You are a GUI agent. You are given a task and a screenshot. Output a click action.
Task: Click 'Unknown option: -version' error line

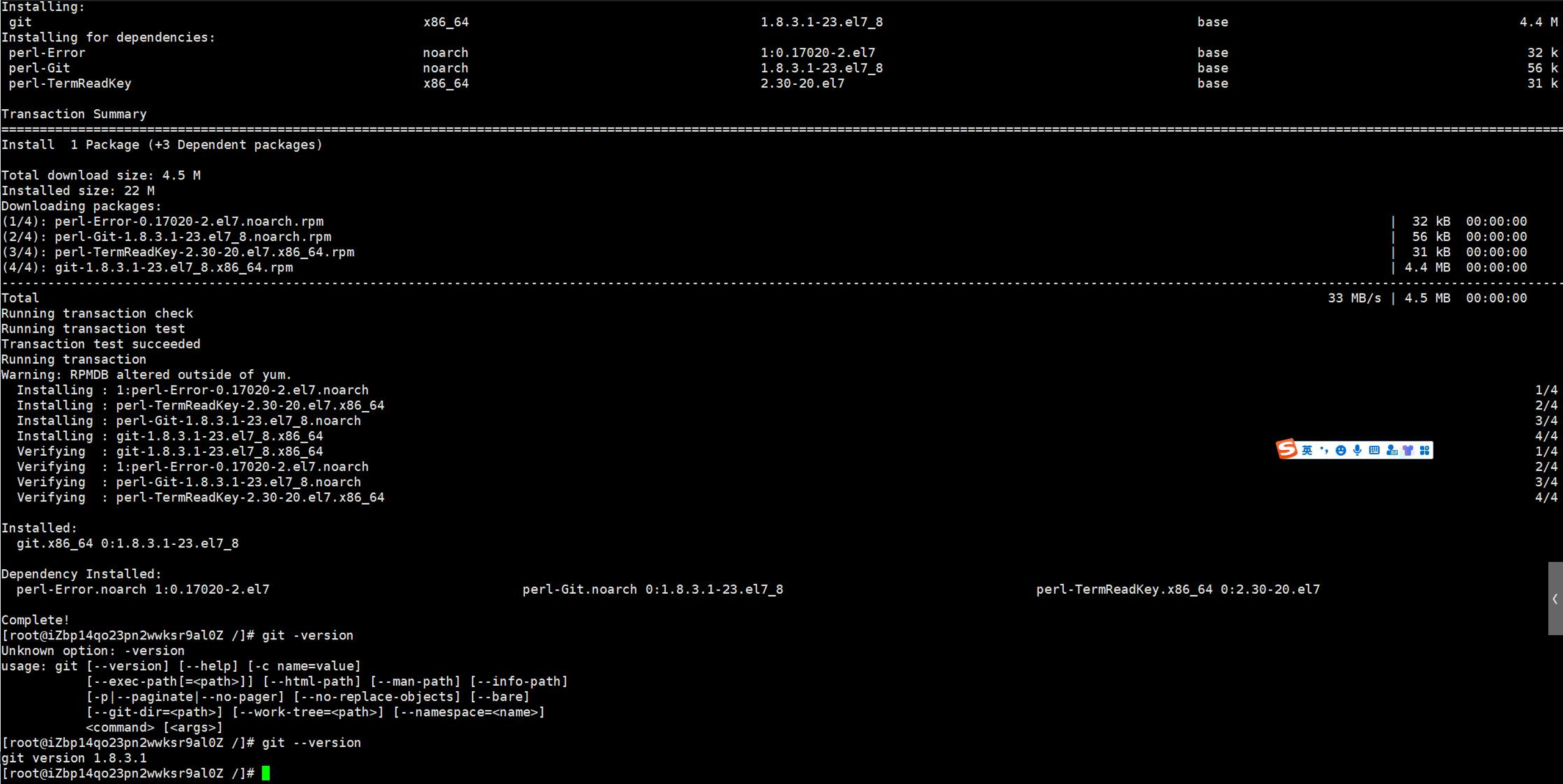93,650
